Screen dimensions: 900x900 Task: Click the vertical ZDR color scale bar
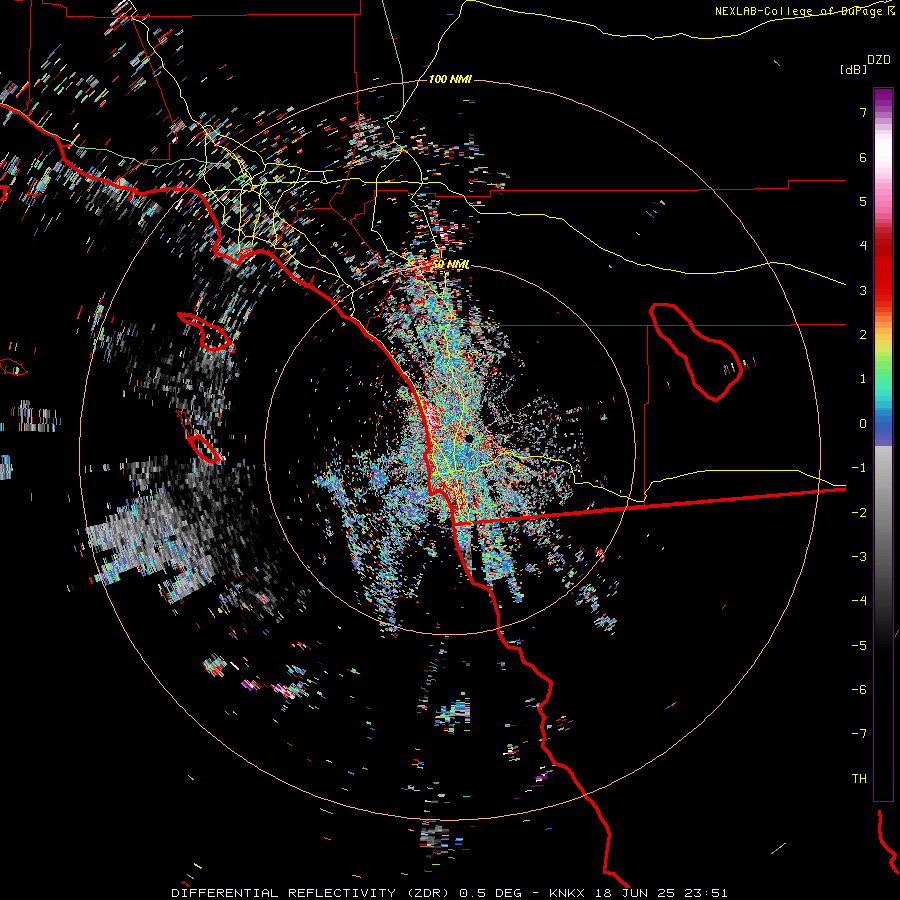[x=883, y=444]
